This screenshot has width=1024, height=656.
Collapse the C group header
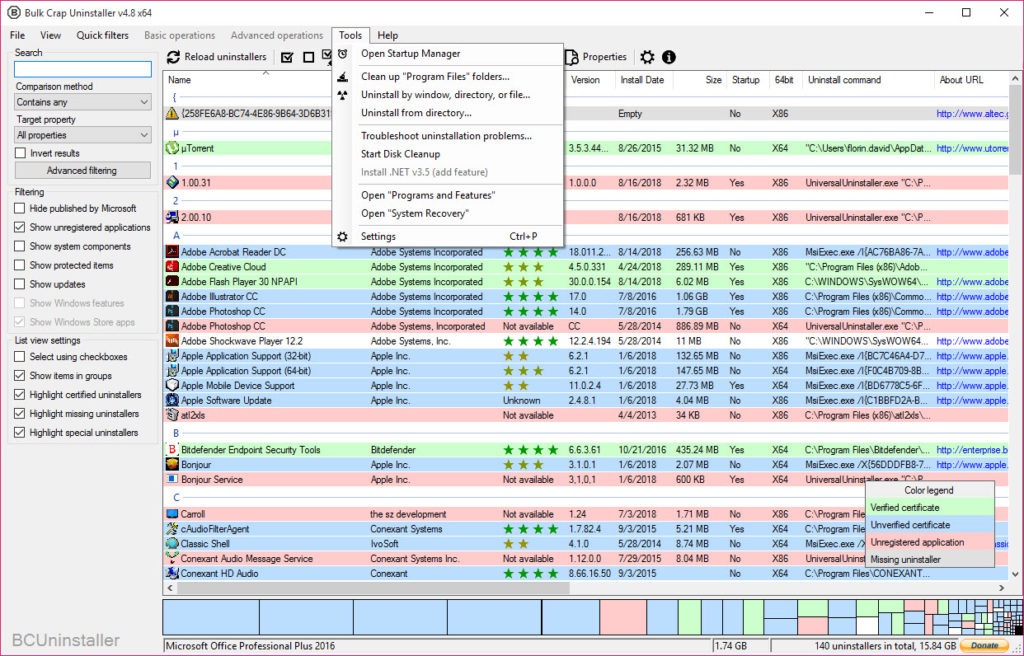tap(176, 497)
